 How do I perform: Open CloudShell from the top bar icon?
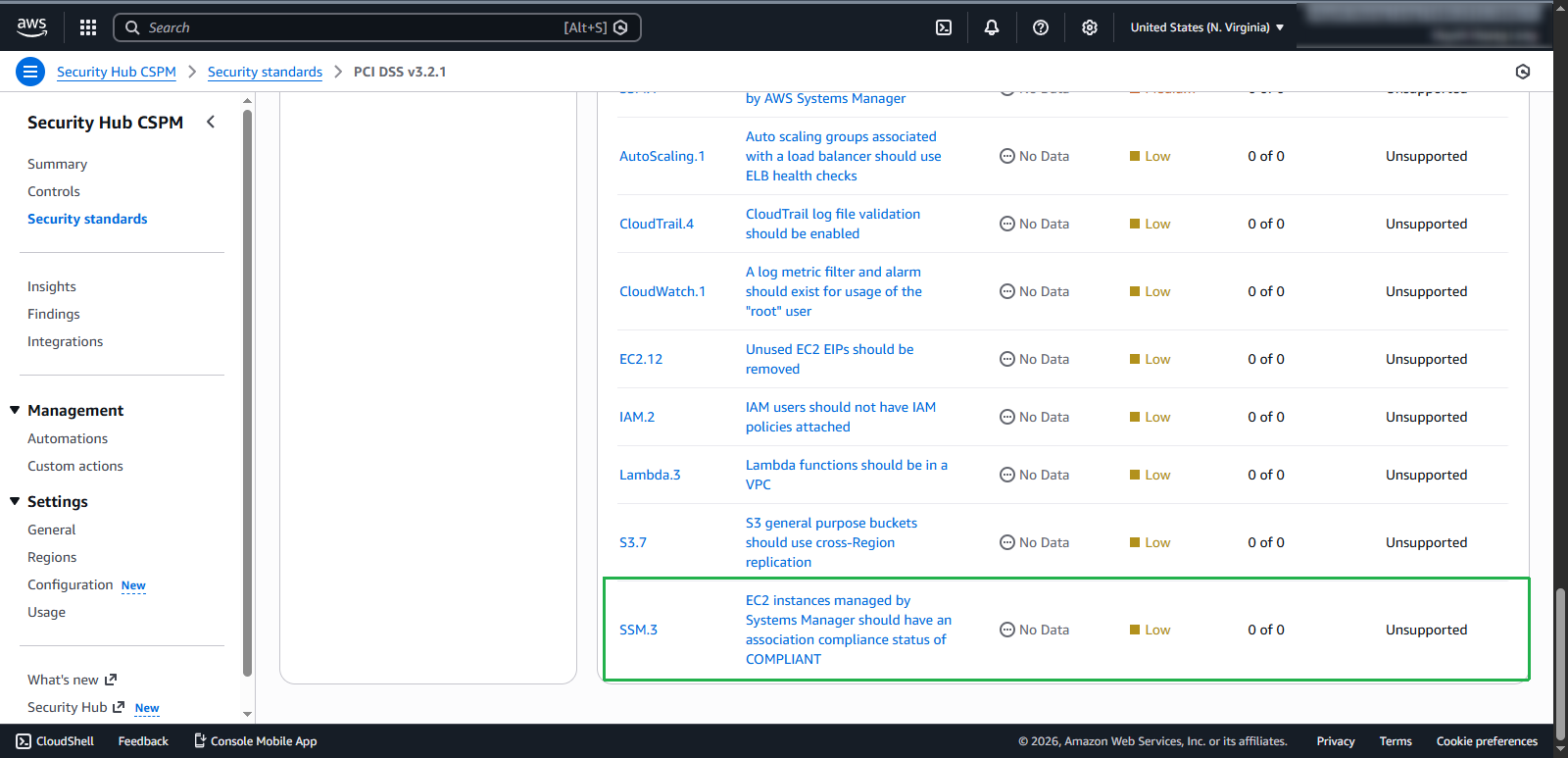point(944,27)
